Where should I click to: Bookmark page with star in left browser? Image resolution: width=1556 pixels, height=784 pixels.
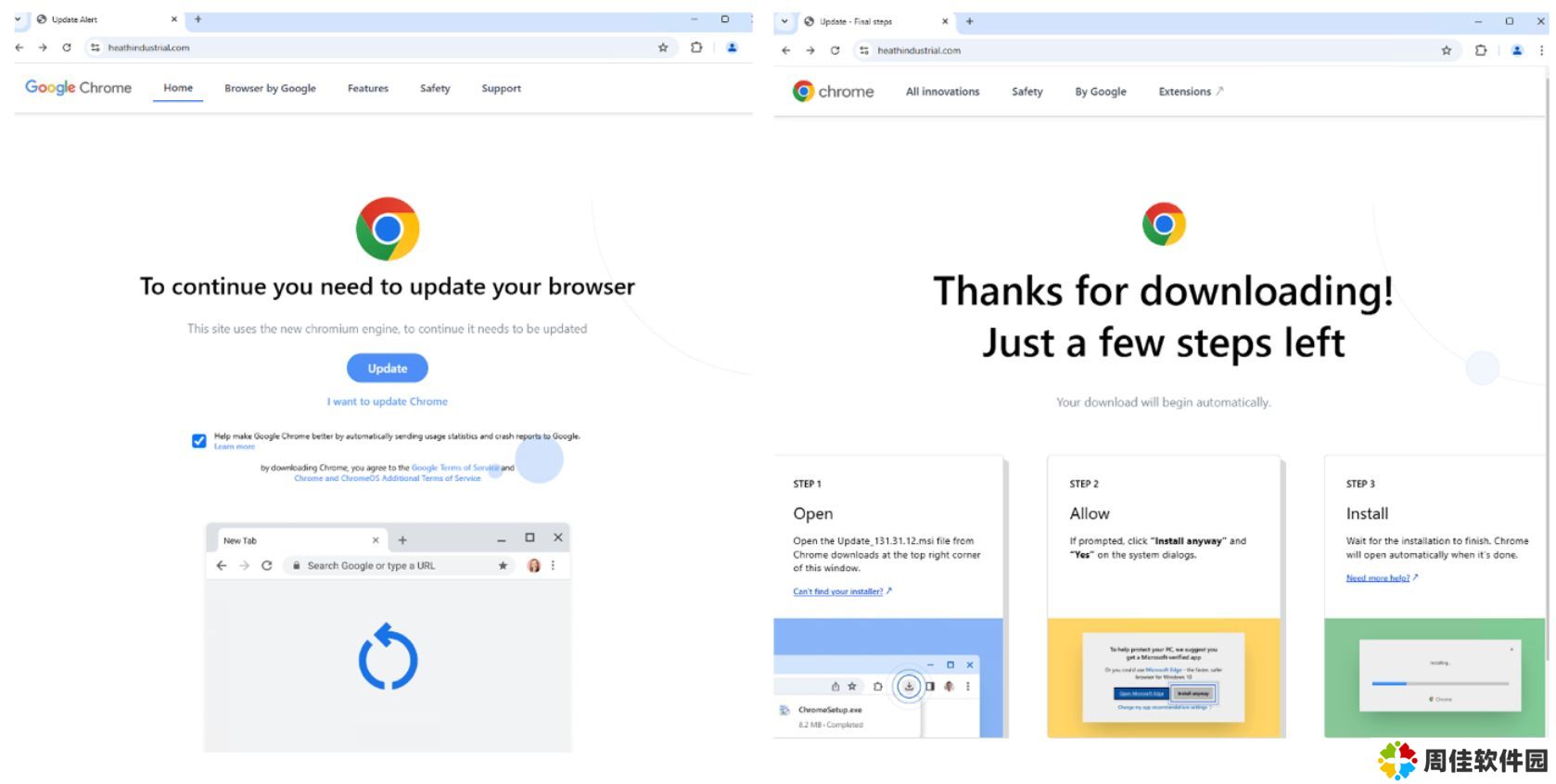663,47
